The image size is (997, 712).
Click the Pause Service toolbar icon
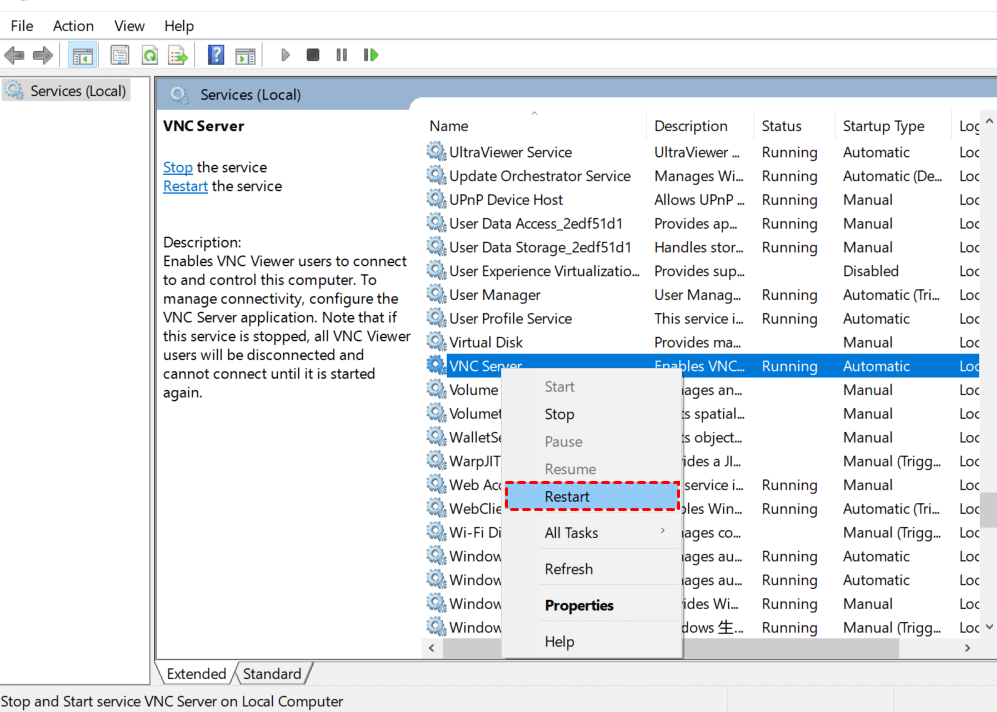coord(341,55)
